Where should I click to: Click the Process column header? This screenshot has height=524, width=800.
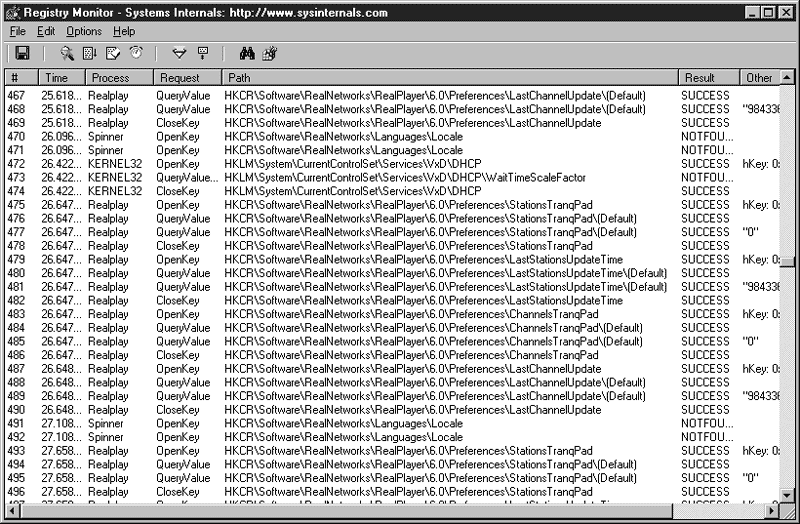[x=117, y=78]
